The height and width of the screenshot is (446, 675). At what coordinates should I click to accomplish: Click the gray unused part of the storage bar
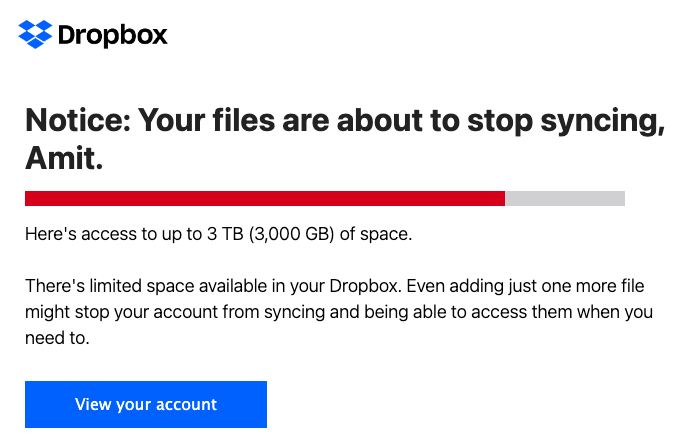coord(564,198)
